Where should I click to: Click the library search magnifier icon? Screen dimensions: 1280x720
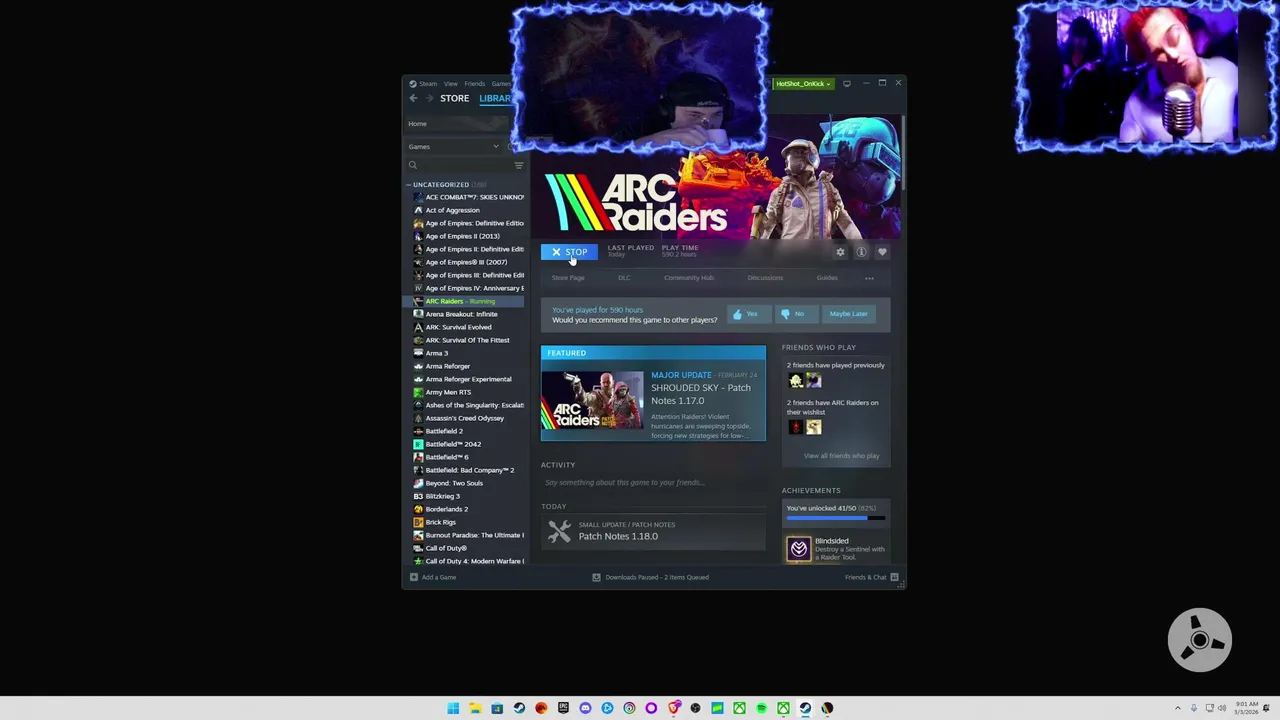click(412, 165)
